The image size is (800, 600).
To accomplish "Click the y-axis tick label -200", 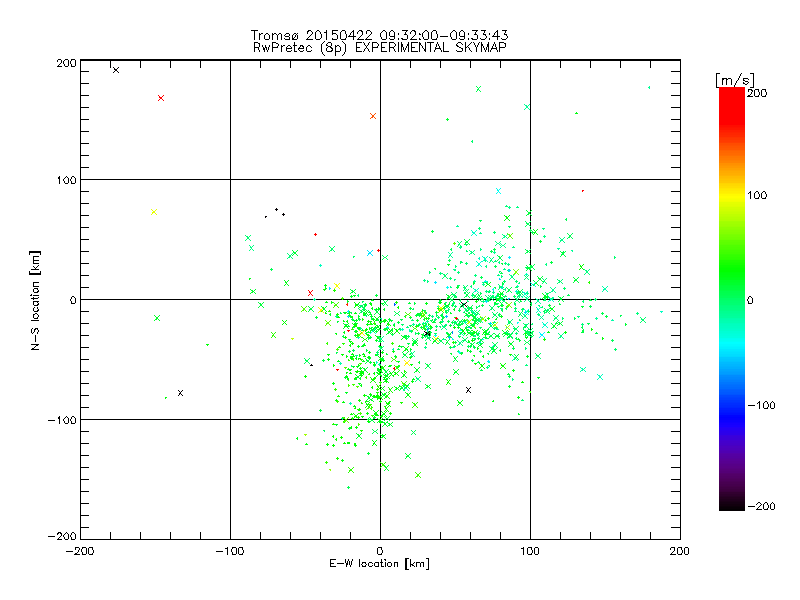I will pyautogui.click(x=62, y=536).
